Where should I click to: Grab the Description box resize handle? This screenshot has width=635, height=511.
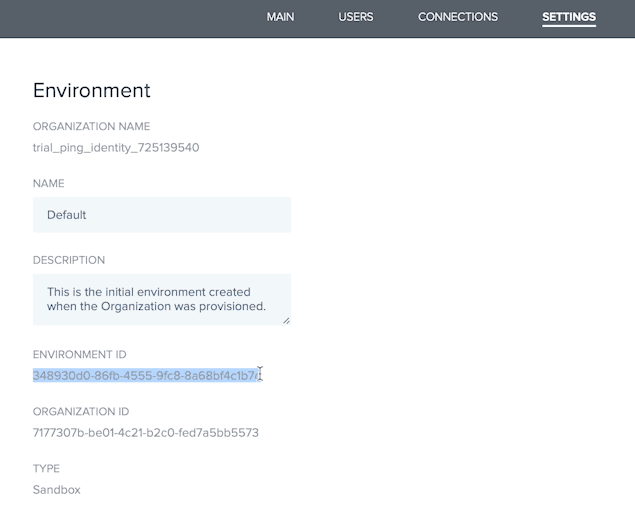tap(286, 320)
